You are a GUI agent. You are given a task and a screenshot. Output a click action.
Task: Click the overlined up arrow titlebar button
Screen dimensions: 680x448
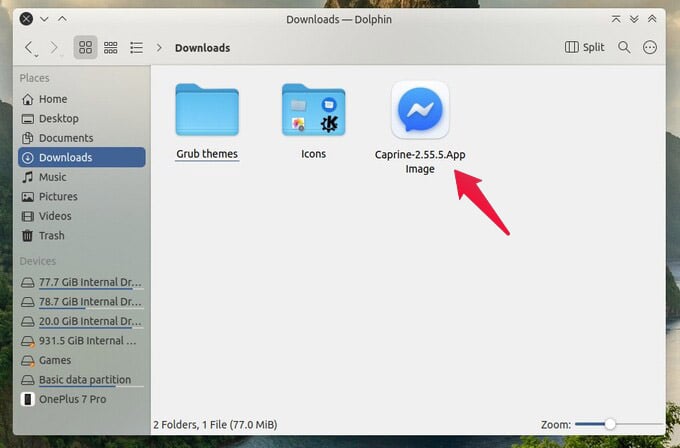coord(616,19)
